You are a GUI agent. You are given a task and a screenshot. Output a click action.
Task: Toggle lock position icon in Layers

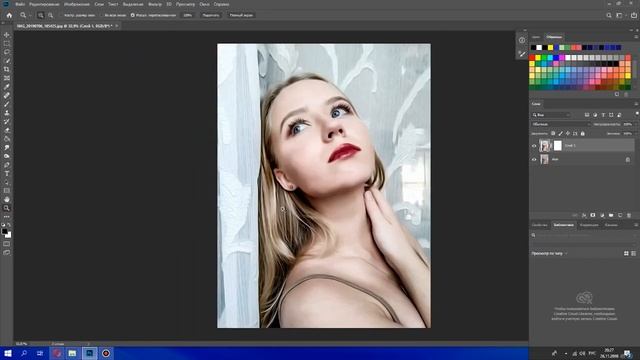click(568, 133)
